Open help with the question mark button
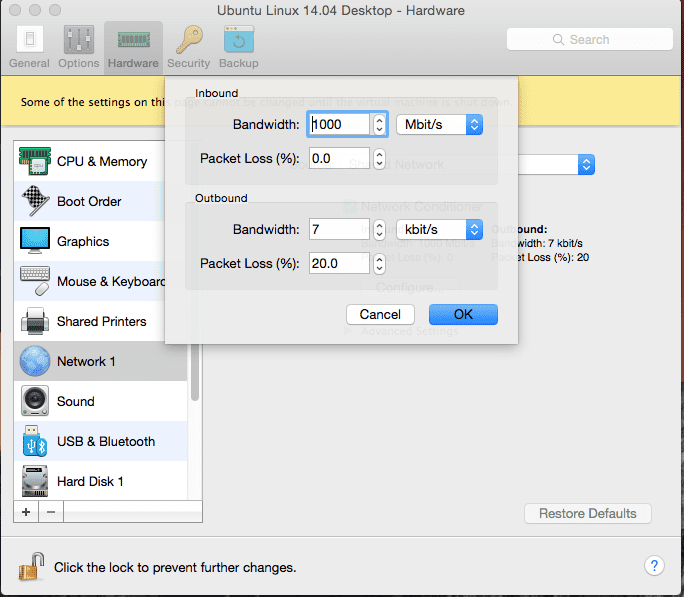Image resolution: width=684 pixels, height=597 pixels. [x=654, y=566]
